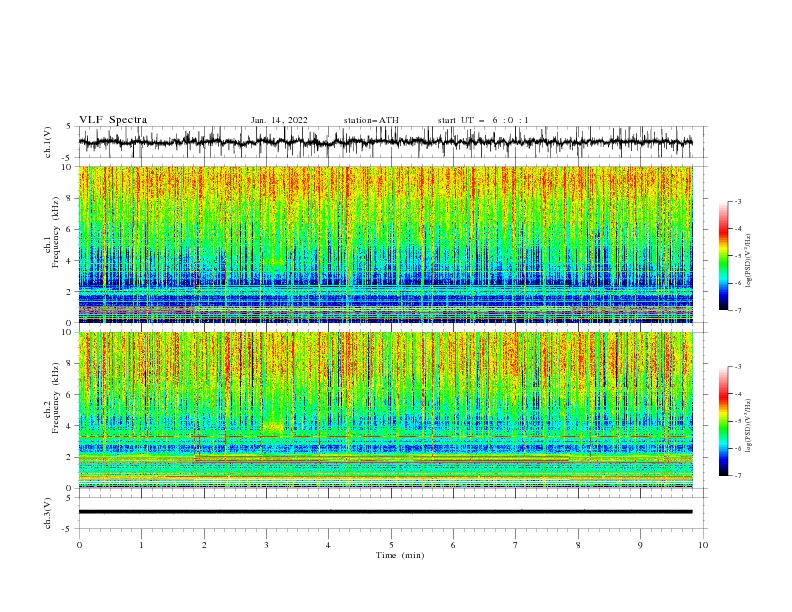Click the "-5" tick on ch.1 color bar
This screenshot has width=792, height=612.
click(x=738, y=256)
